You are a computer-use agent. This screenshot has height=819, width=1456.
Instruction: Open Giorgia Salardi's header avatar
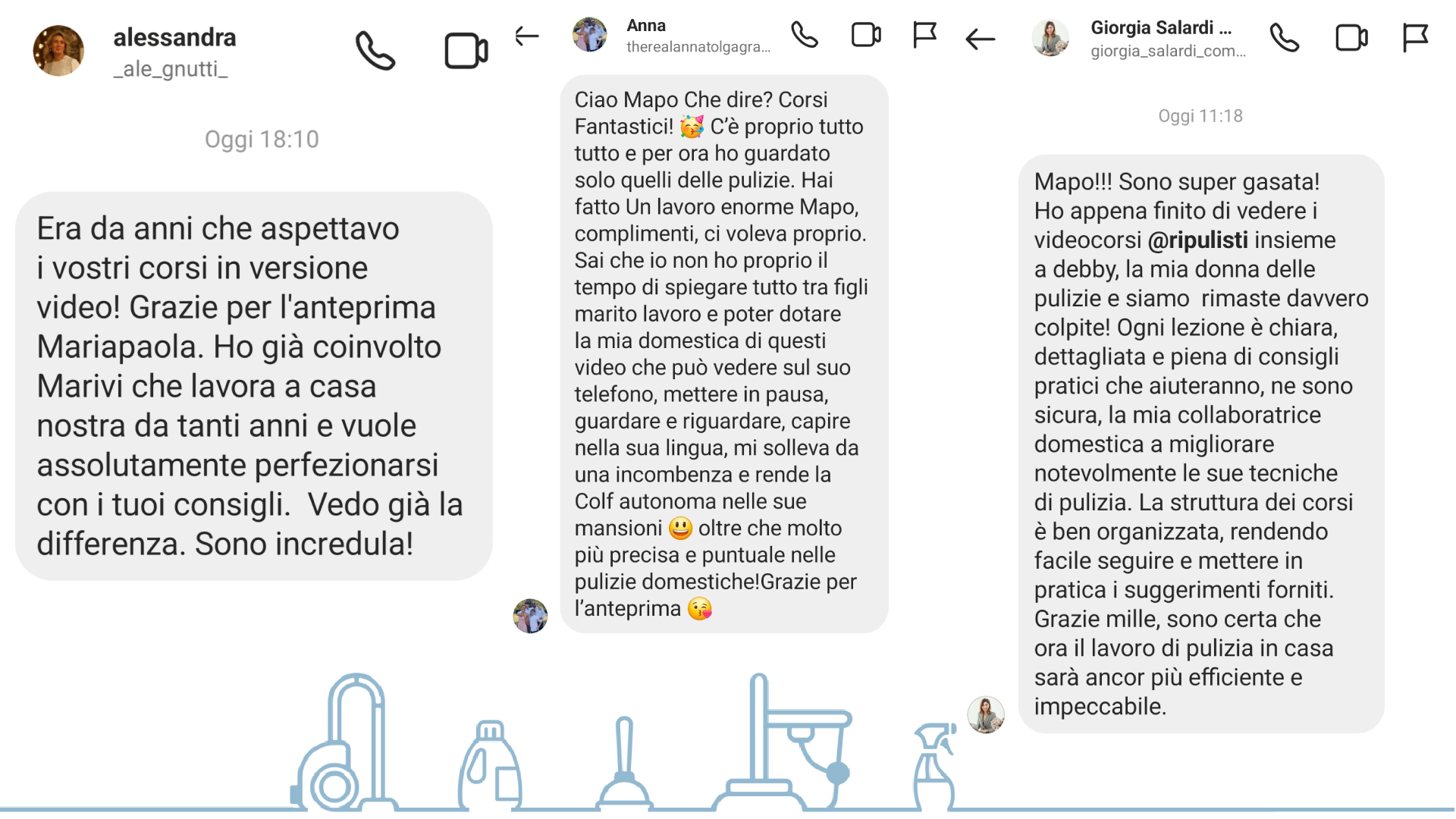(1050, 38)
